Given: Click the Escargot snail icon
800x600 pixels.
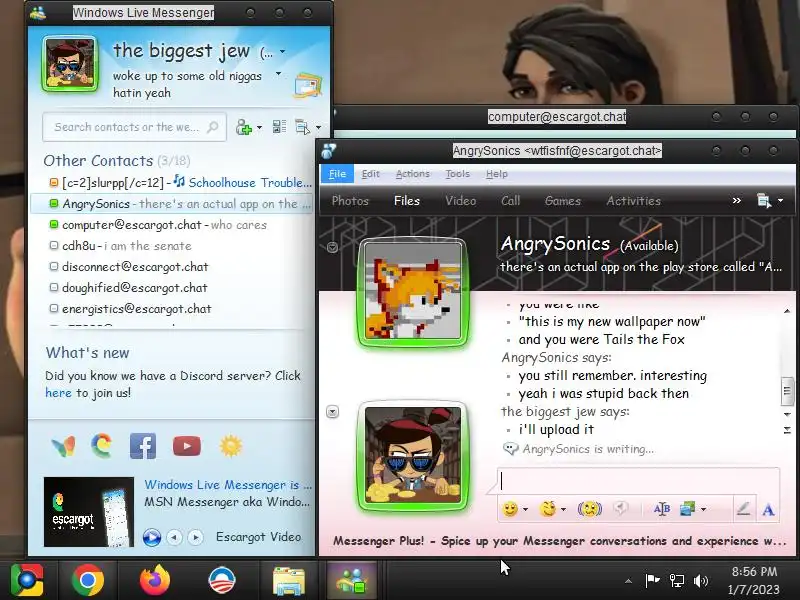Looking at the screenshot, I should [102, 445].
